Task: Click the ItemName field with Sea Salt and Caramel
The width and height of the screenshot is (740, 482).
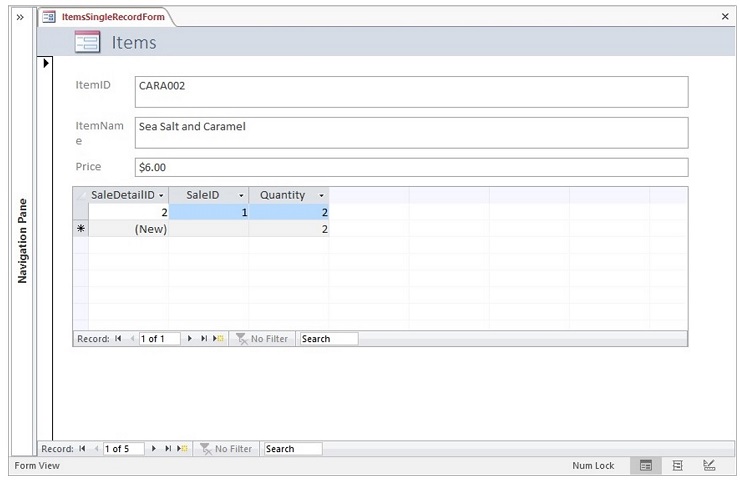Action: [411, 132]
